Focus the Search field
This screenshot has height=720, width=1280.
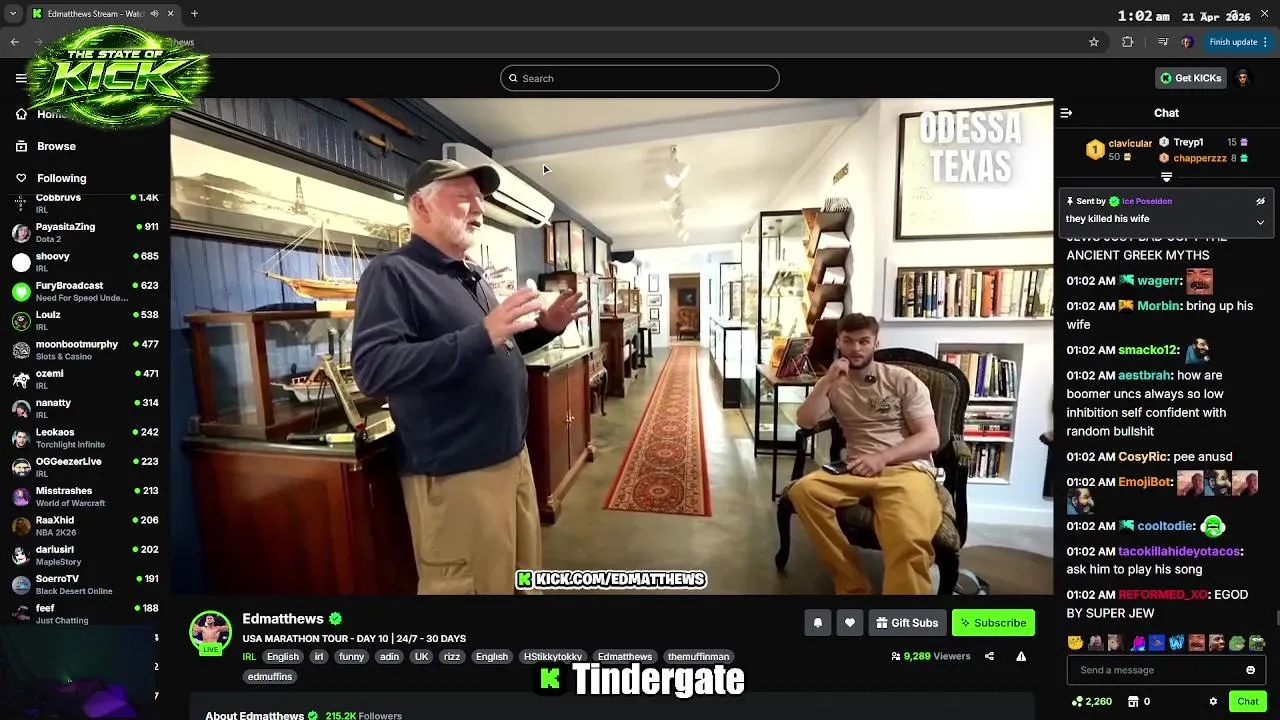(640, 78)
